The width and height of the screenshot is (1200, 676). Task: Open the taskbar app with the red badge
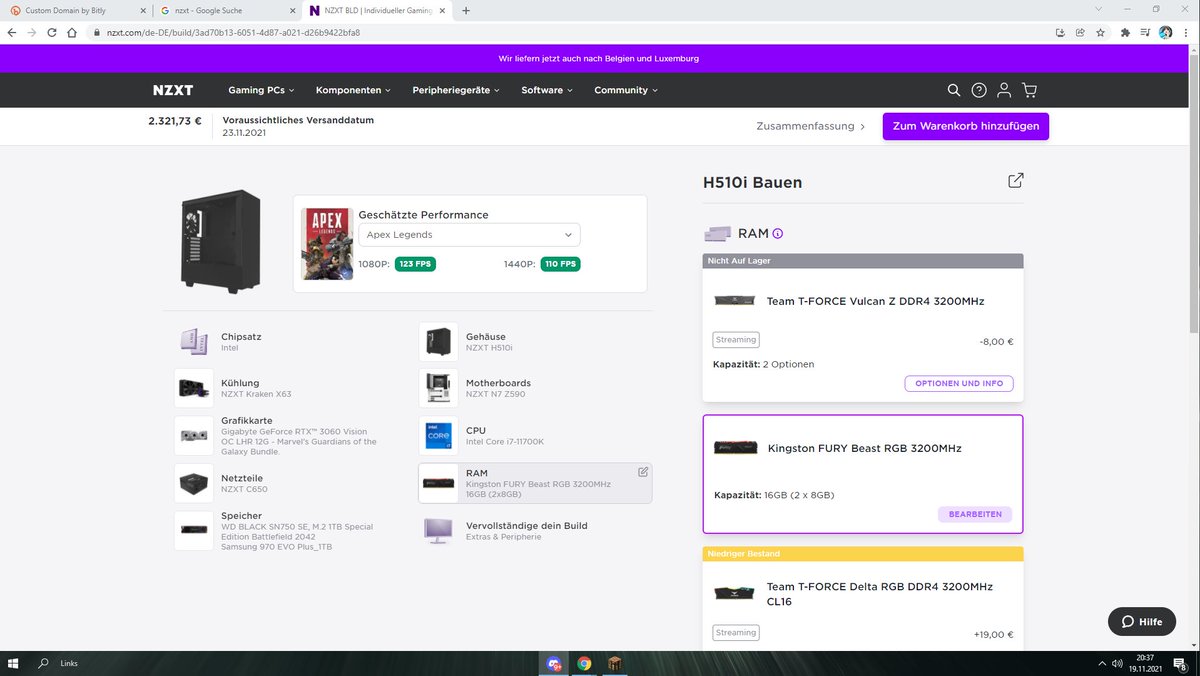[x=553, y=663]
